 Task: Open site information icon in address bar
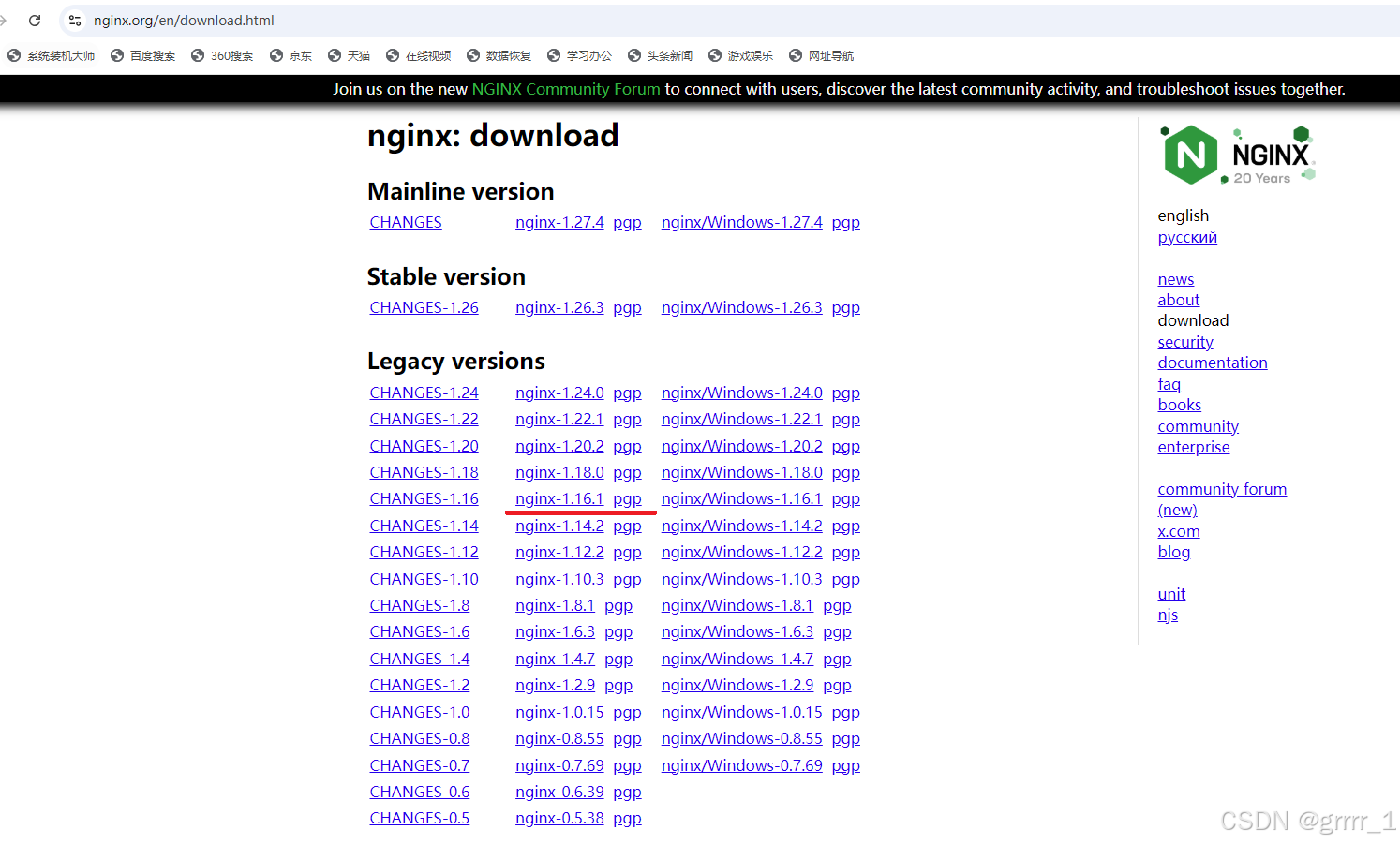pyautogui.click(x=75, y=20)
